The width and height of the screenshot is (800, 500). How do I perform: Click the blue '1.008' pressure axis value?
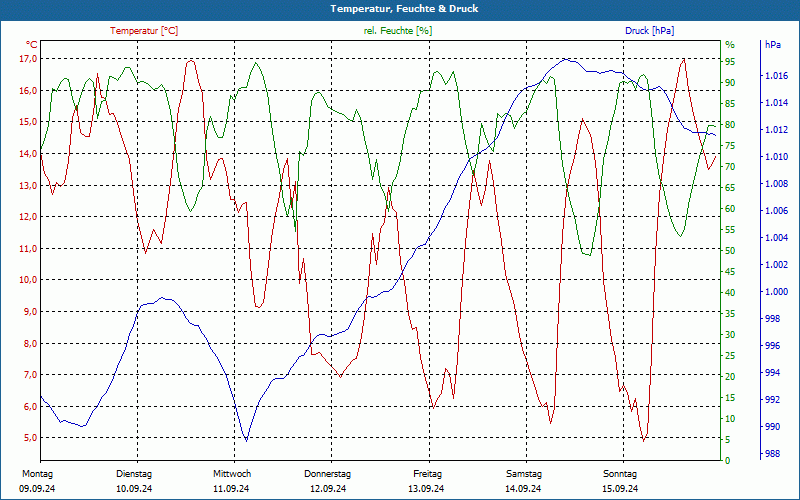[777, 184]
